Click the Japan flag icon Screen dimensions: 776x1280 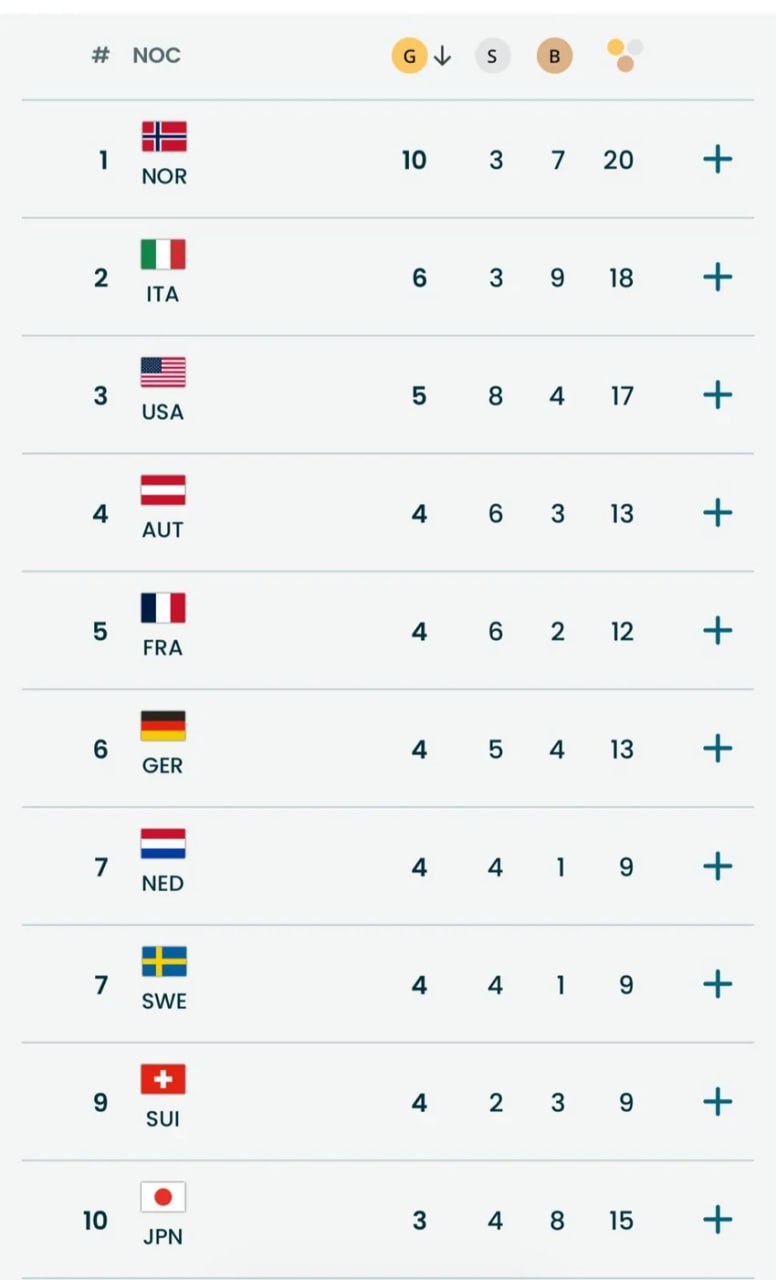point(163,1197)
